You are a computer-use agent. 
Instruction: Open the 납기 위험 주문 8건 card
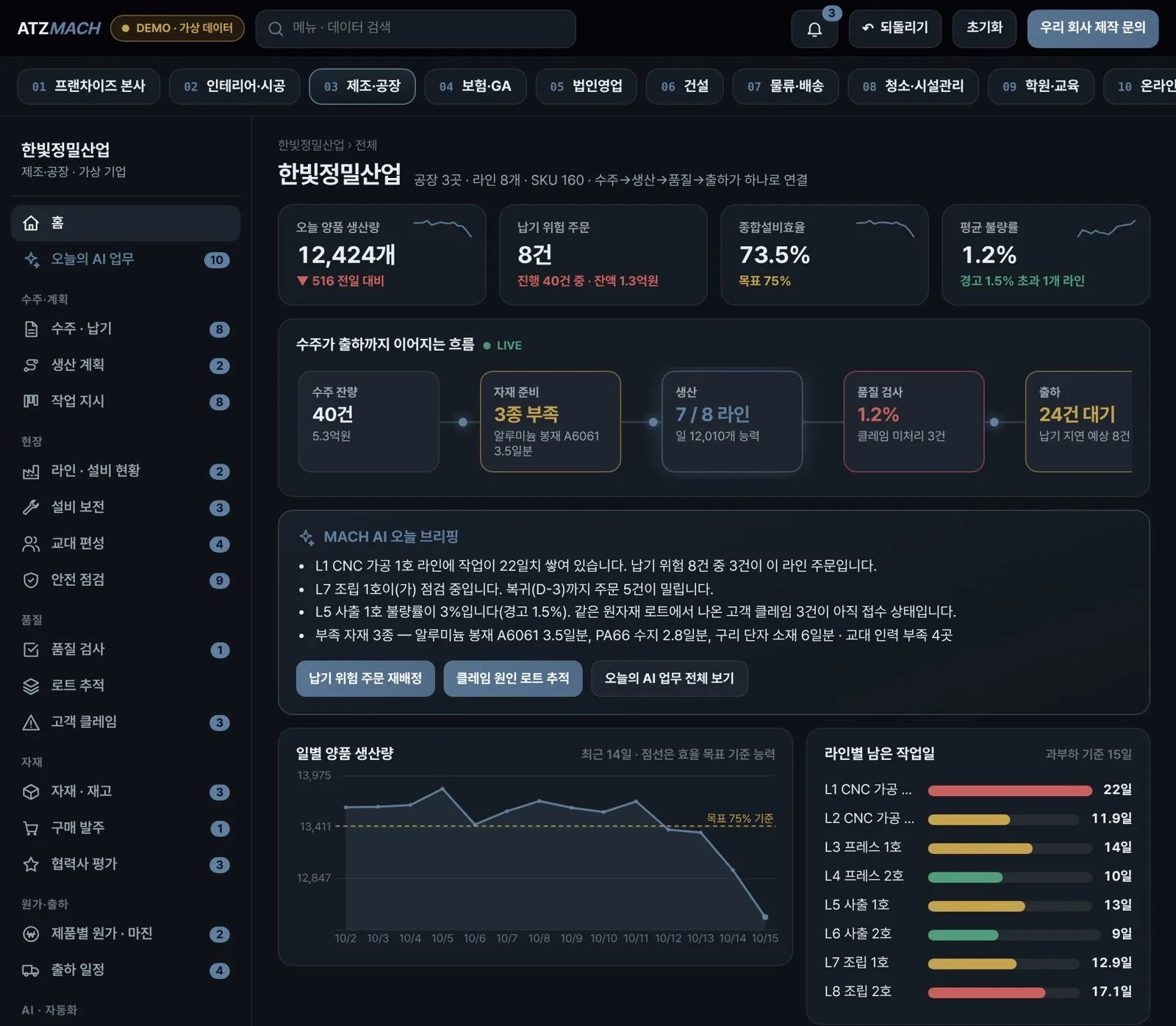pyautogui.click(x=603, y=254)
